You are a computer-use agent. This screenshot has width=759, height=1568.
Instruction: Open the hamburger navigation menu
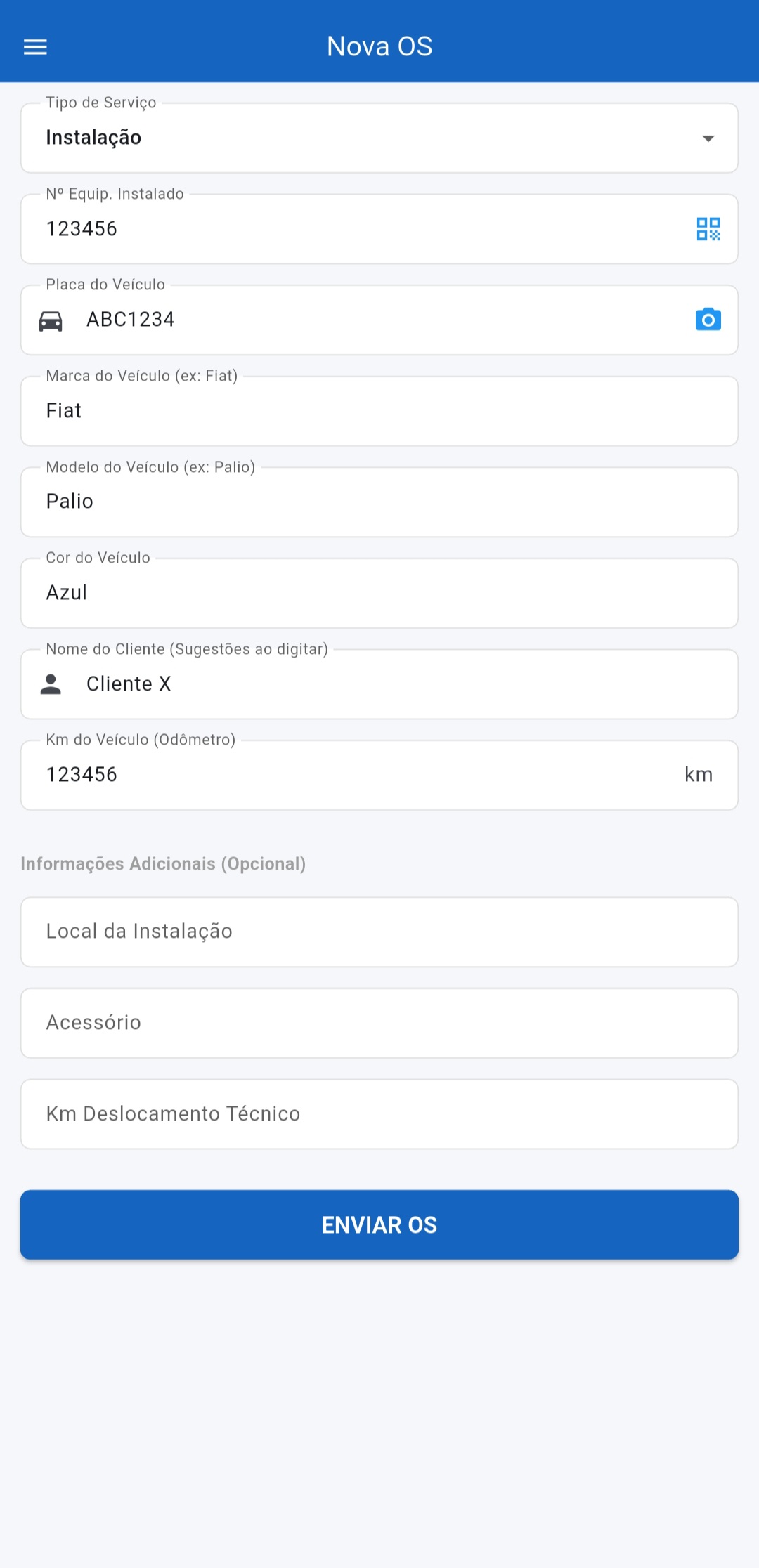(35, 47)
